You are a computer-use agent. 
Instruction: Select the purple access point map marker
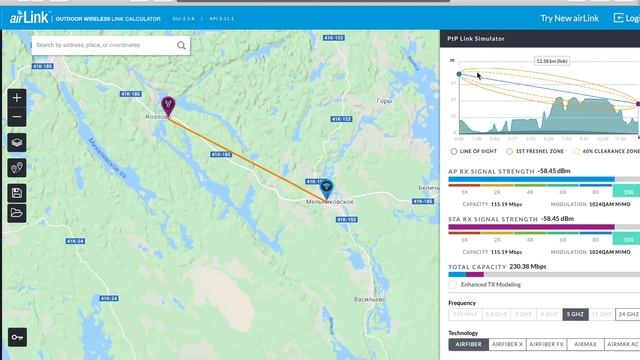click(168, 106)
